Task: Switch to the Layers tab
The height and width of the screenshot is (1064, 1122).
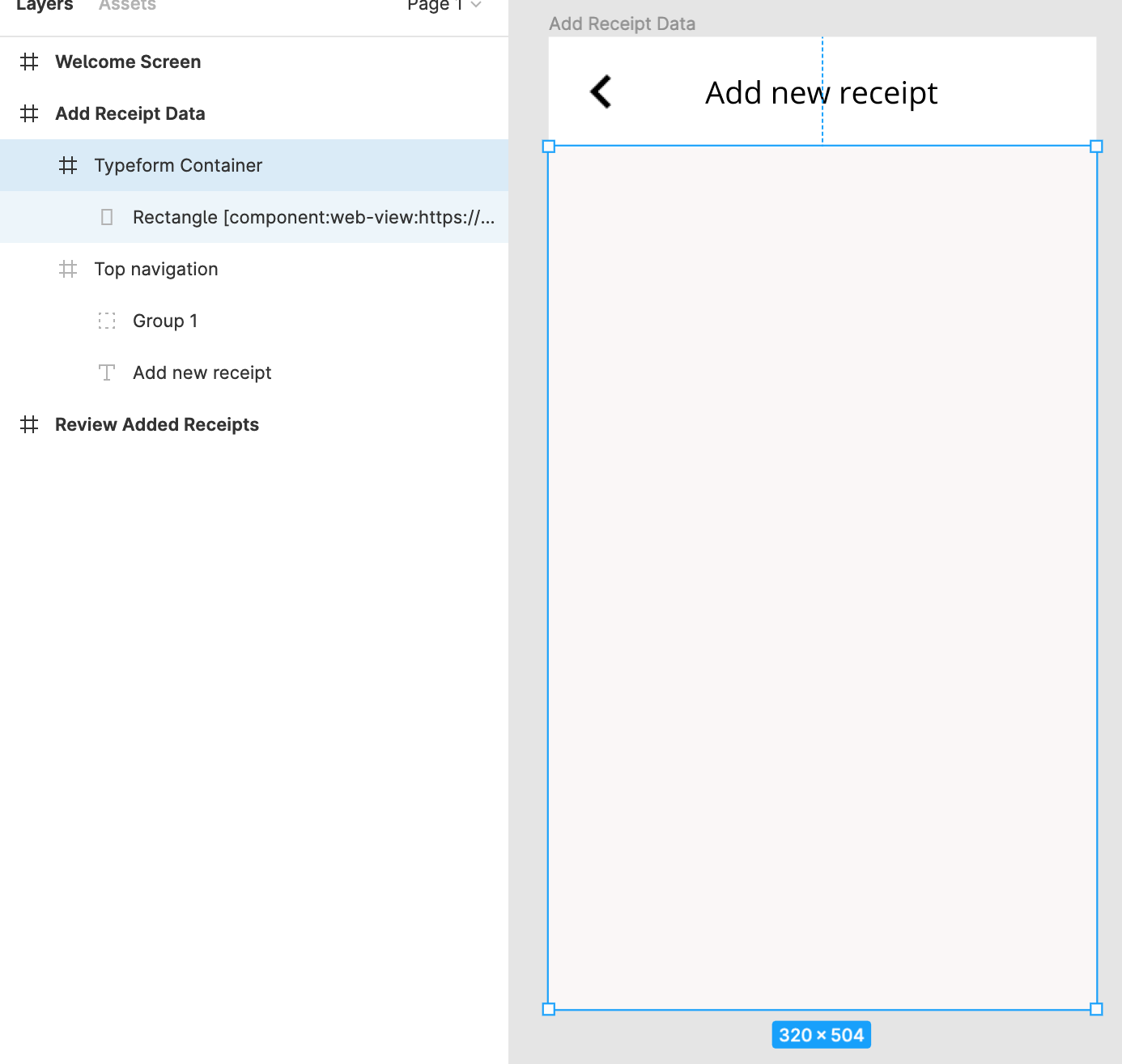Action: pyautogui.click(x=45, y=6)
